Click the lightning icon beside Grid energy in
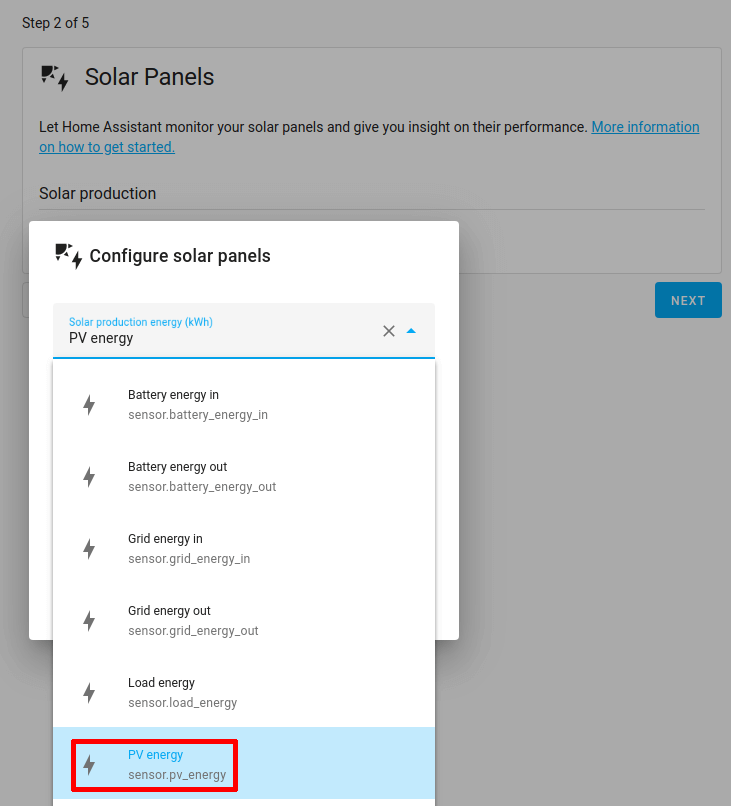This screenshot has width=731, height=806. (x=89, y=548)
